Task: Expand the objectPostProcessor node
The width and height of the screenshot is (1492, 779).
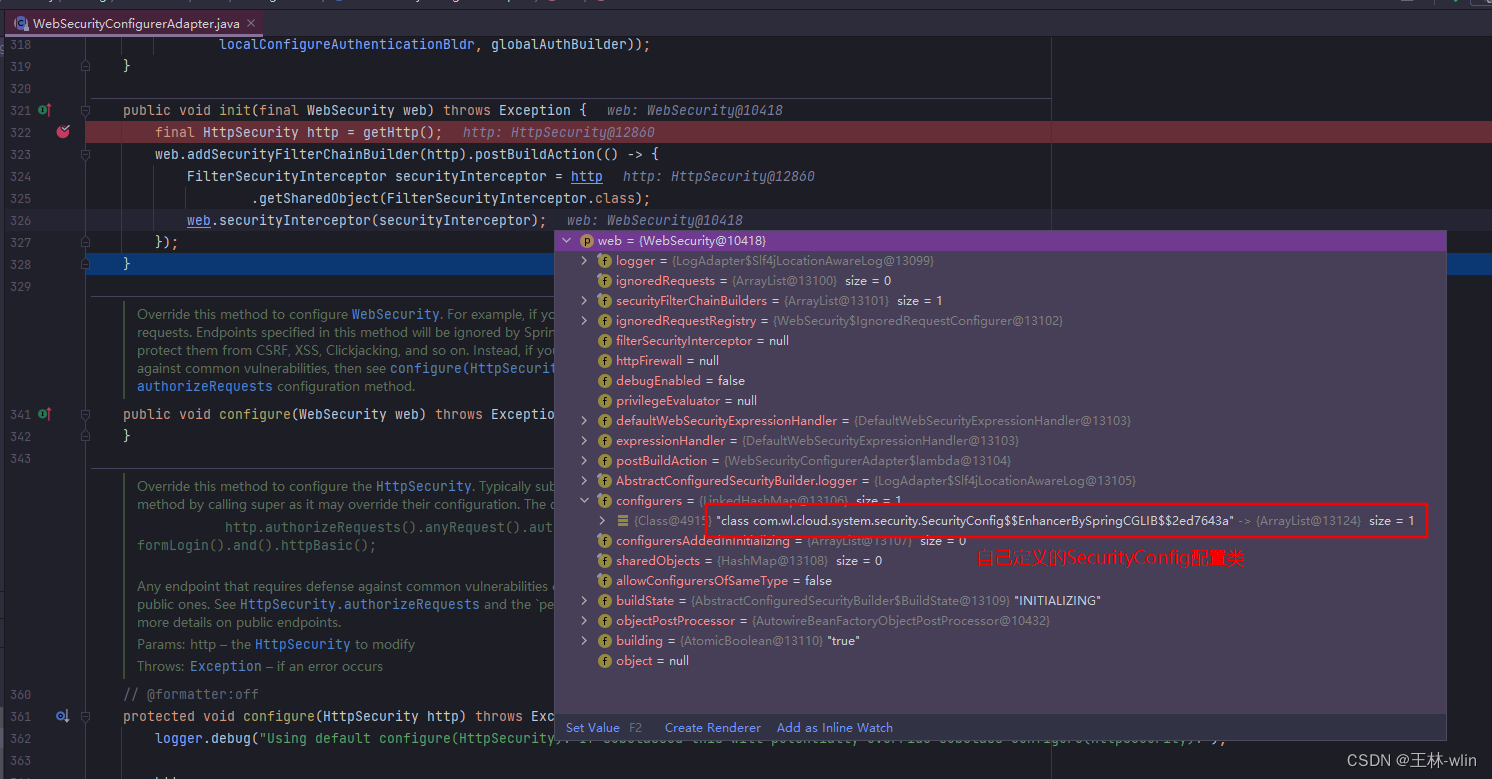Action: pyautogui.click(x=585, y=621)
